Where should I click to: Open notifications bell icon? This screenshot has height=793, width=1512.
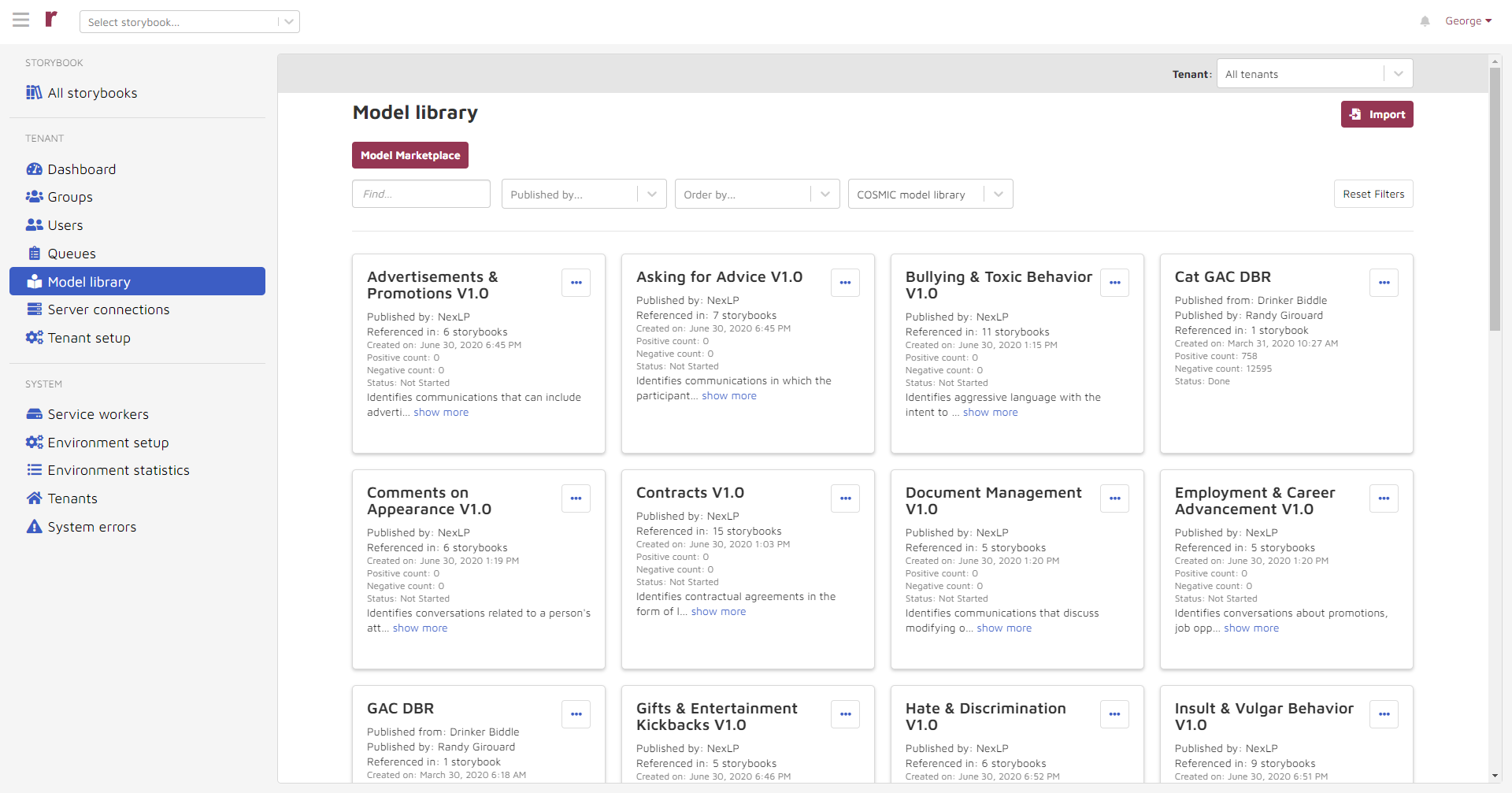click(x=1425, y=21)
